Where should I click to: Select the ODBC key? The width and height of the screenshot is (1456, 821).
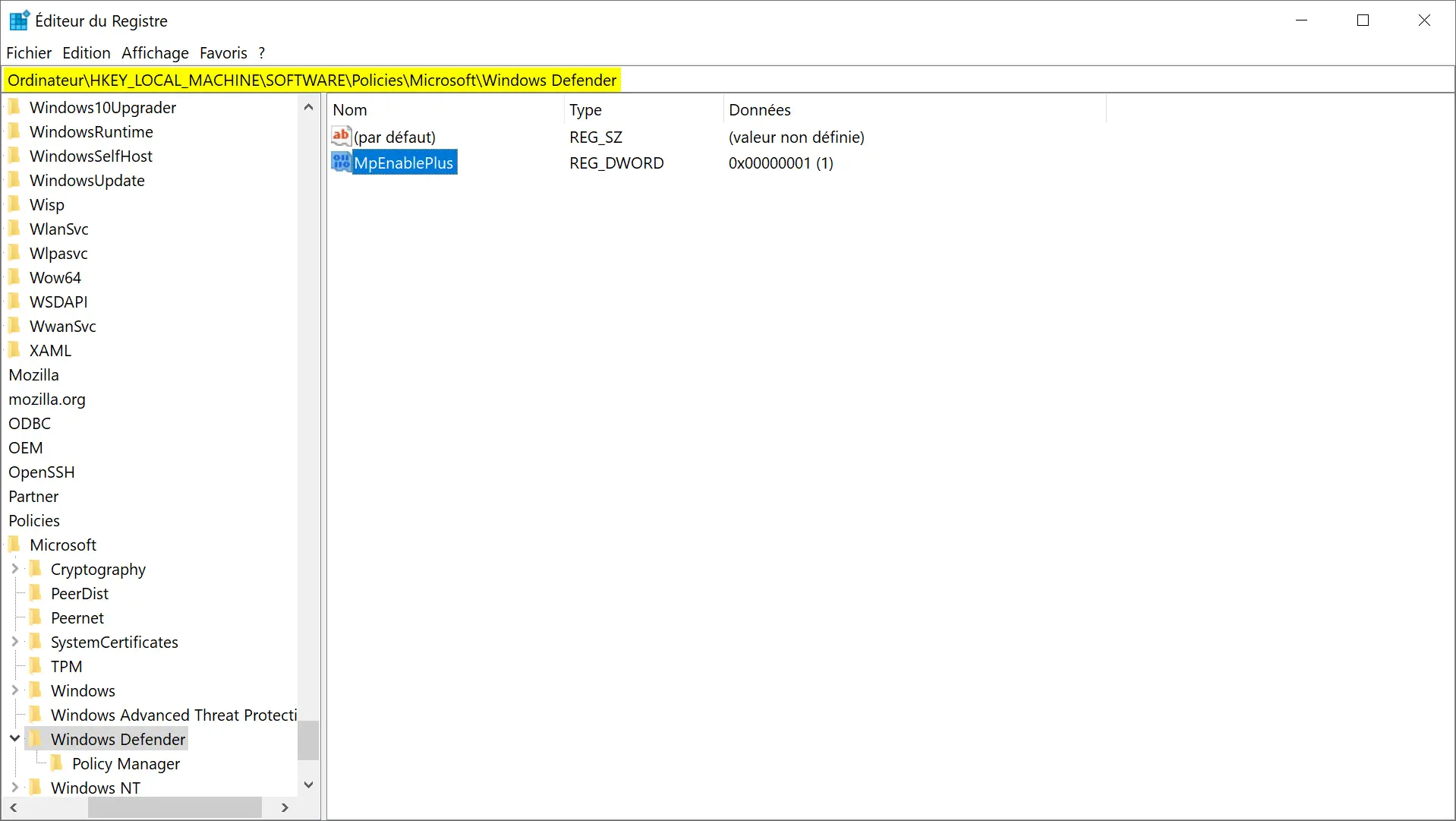pos(29,423)
